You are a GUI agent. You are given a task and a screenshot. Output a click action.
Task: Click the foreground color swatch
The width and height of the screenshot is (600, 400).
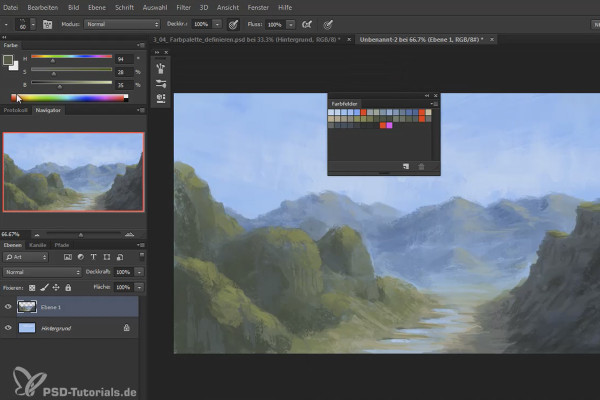coord(8,60)
